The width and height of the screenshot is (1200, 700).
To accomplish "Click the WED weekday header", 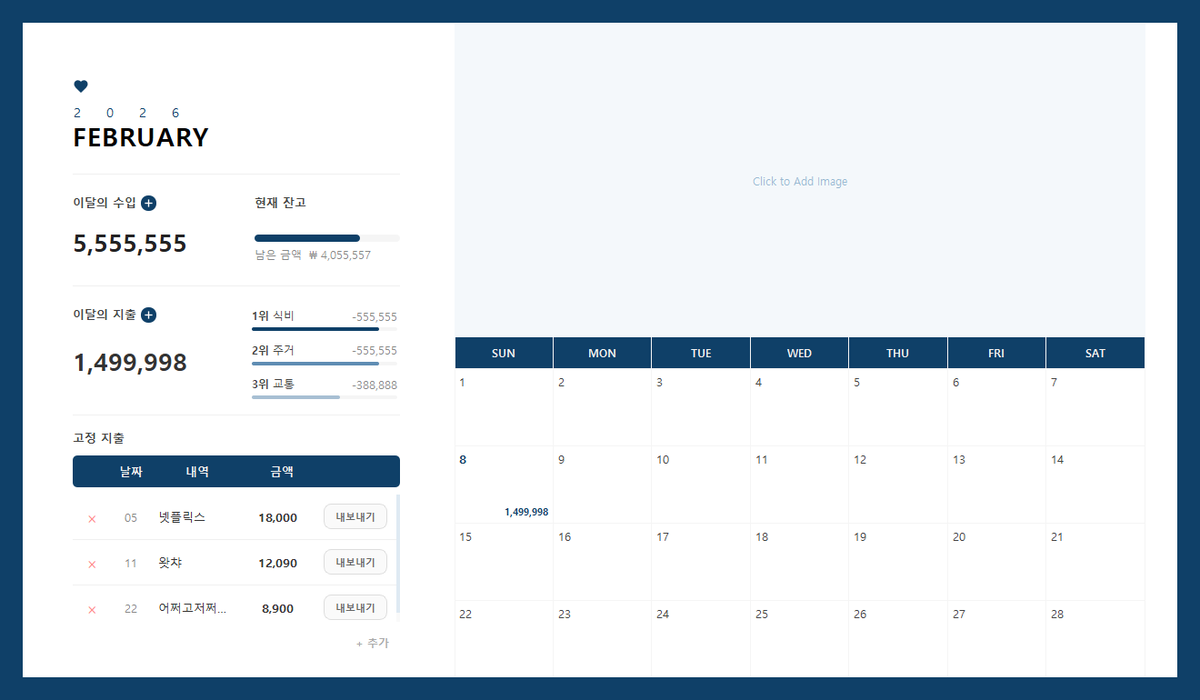I will click(x=800, y=353).
